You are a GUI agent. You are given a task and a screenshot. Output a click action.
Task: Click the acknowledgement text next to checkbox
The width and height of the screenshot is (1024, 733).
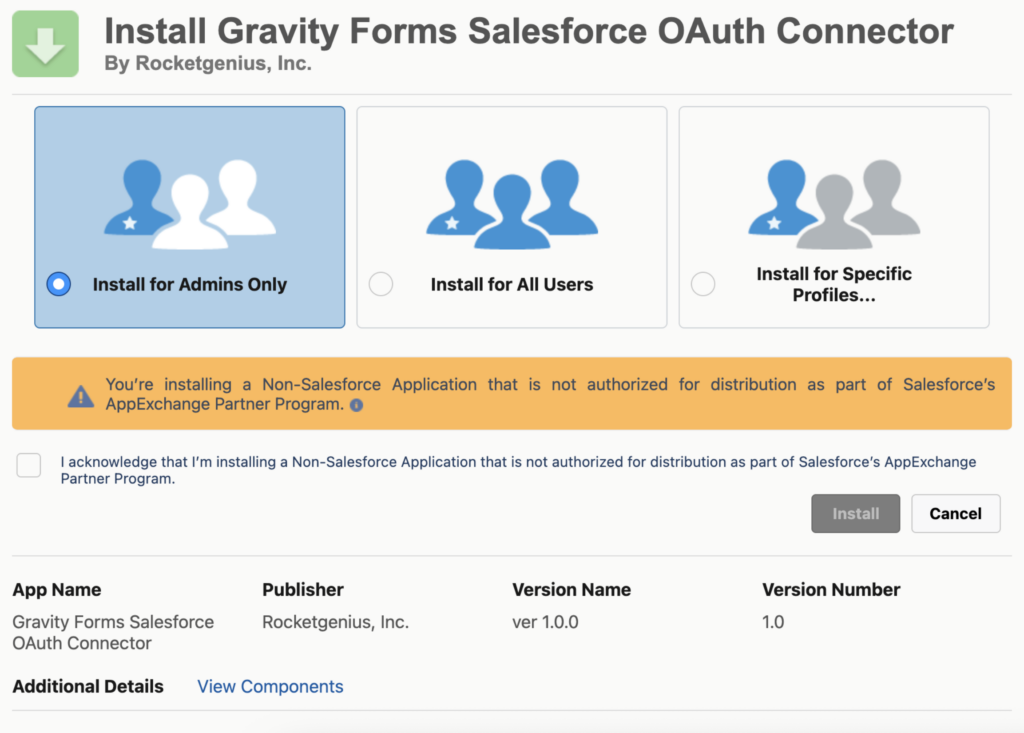point(519,470)
